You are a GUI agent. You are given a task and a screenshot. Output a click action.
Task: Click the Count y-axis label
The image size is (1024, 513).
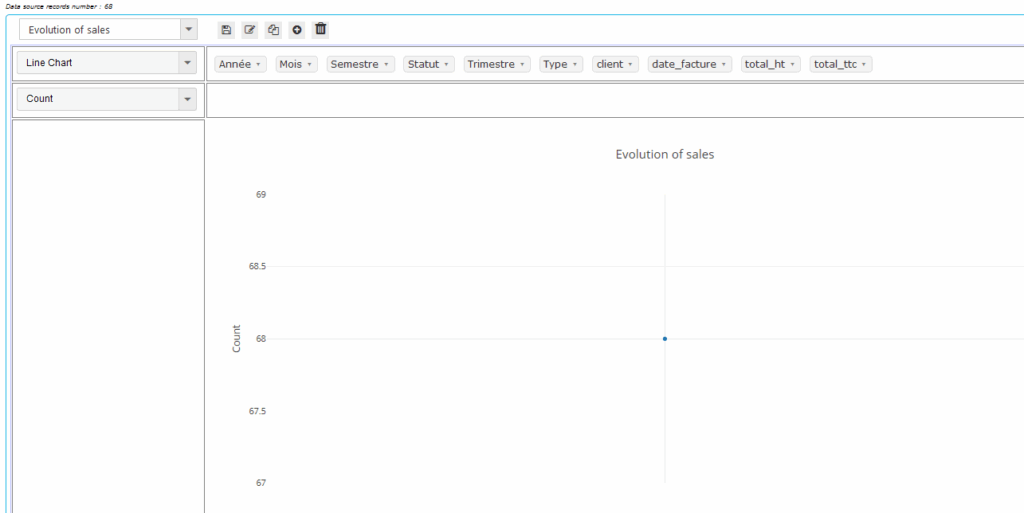point(236,339)
